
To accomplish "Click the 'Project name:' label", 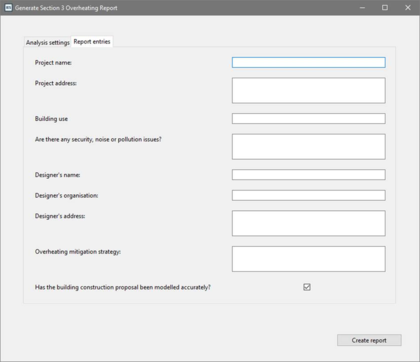I will point(53,63).
